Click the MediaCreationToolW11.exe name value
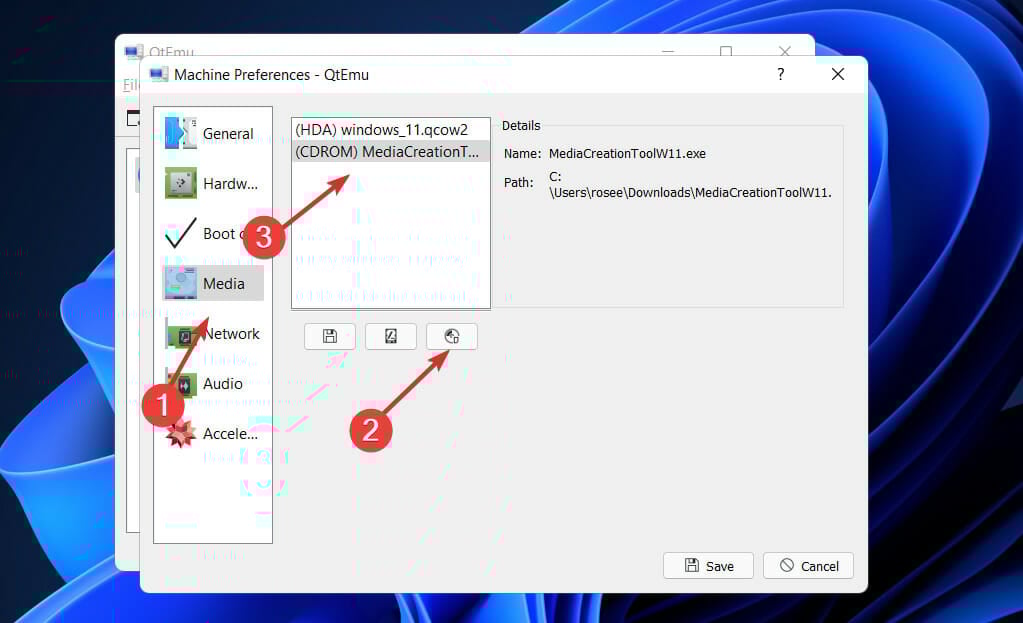The width and height of the screenshot is (1023, 623). (x=627, y=153)
